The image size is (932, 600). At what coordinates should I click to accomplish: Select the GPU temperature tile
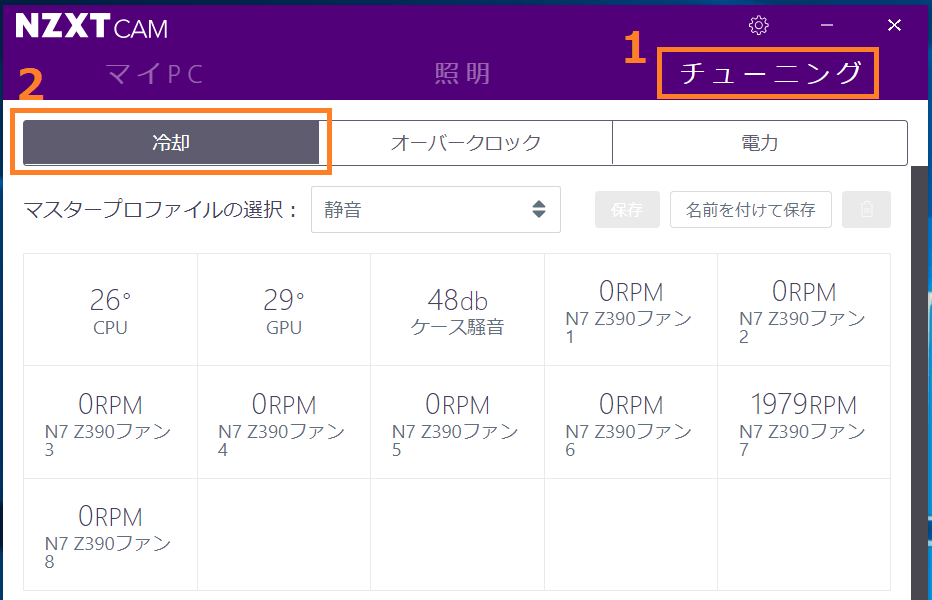284,310
